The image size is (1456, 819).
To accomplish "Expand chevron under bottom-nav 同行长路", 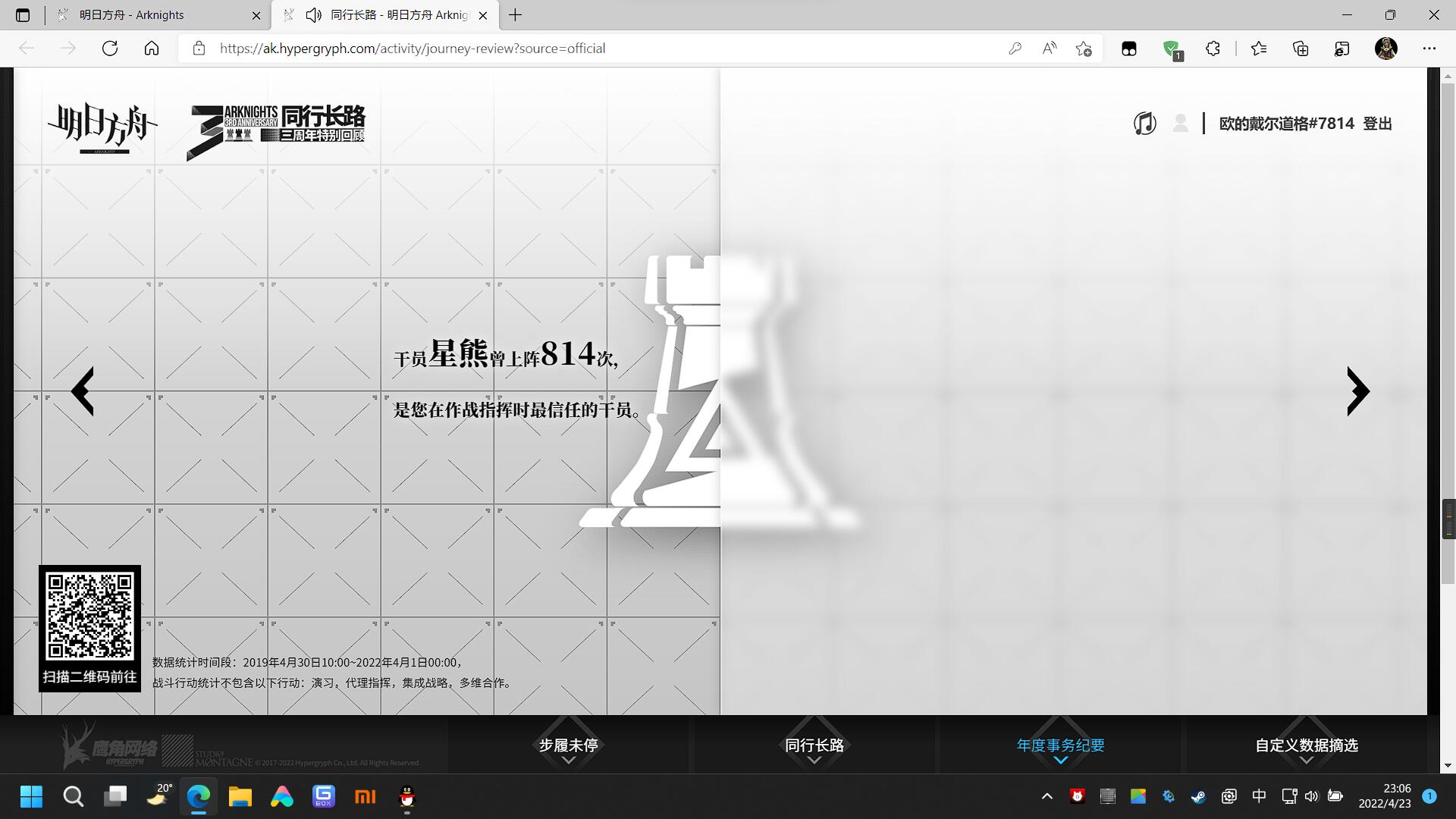I will coord(814,761).
